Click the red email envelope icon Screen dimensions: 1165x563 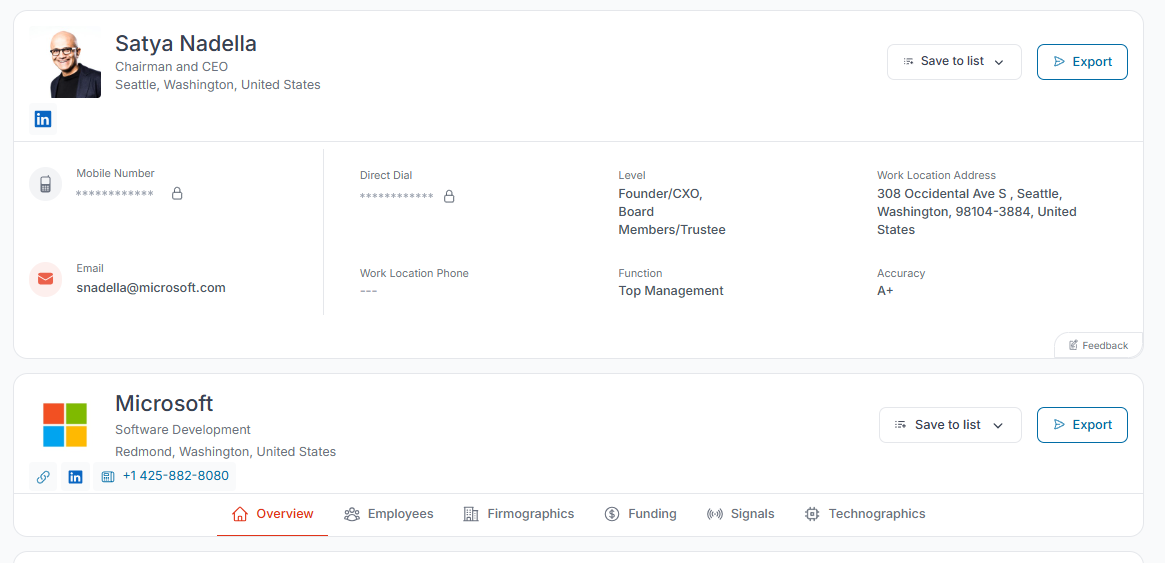click(x=45, y=279)
